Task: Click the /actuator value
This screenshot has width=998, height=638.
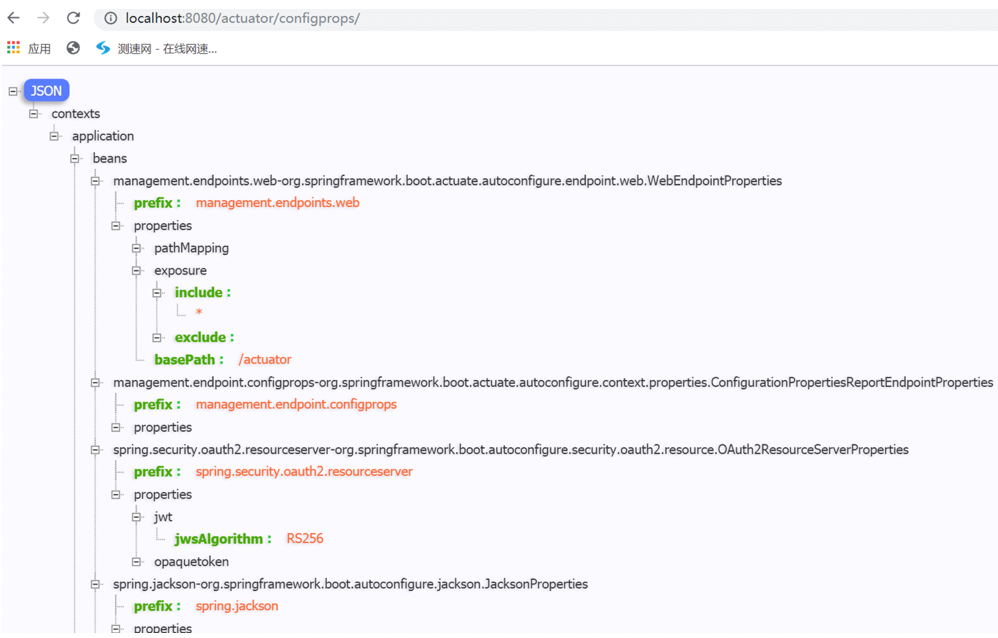Action: click(x=265, y=360)
